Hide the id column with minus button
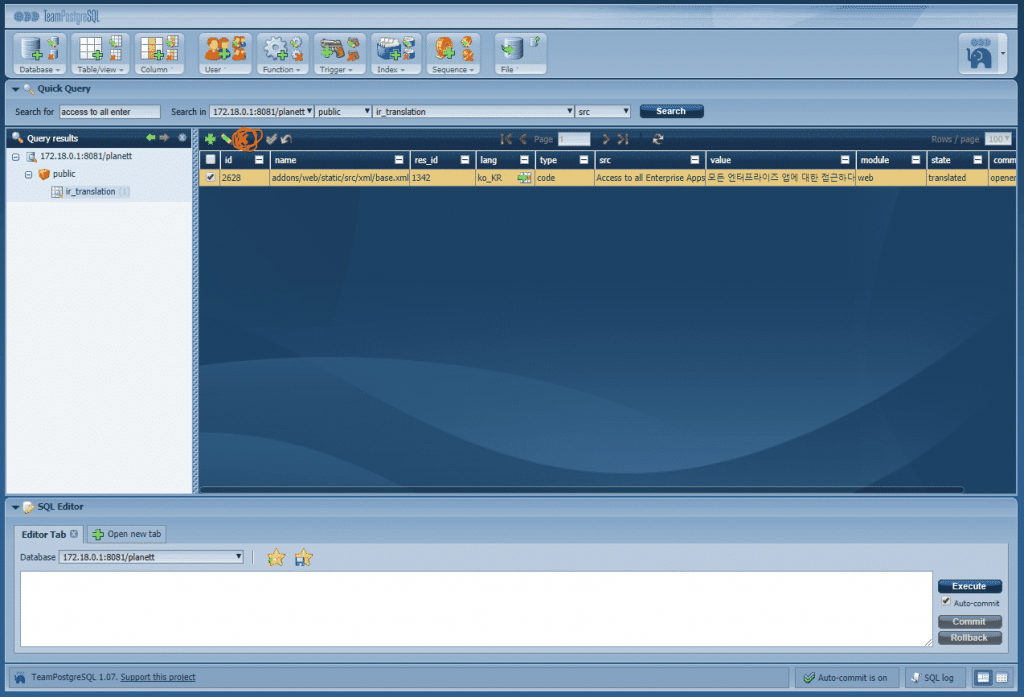This screenshot has width=1024, height=697. click(259, 159)
